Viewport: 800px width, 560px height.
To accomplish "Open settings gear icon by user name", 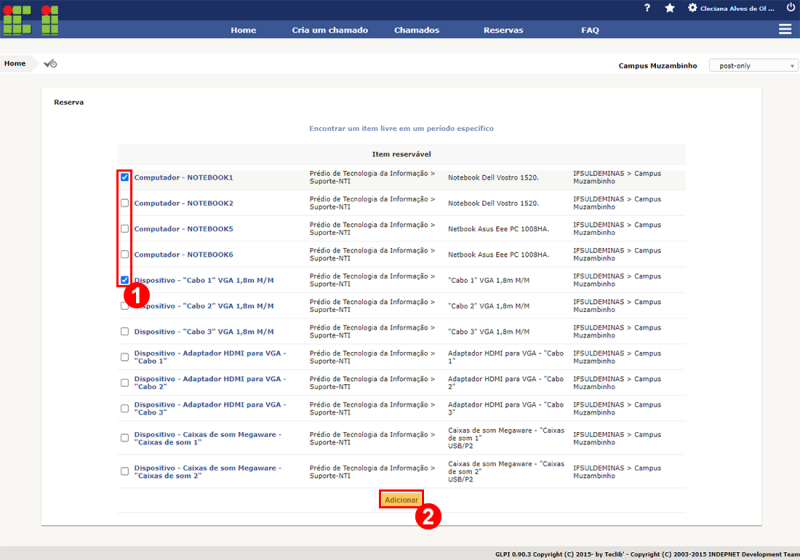I will (692, 8).
